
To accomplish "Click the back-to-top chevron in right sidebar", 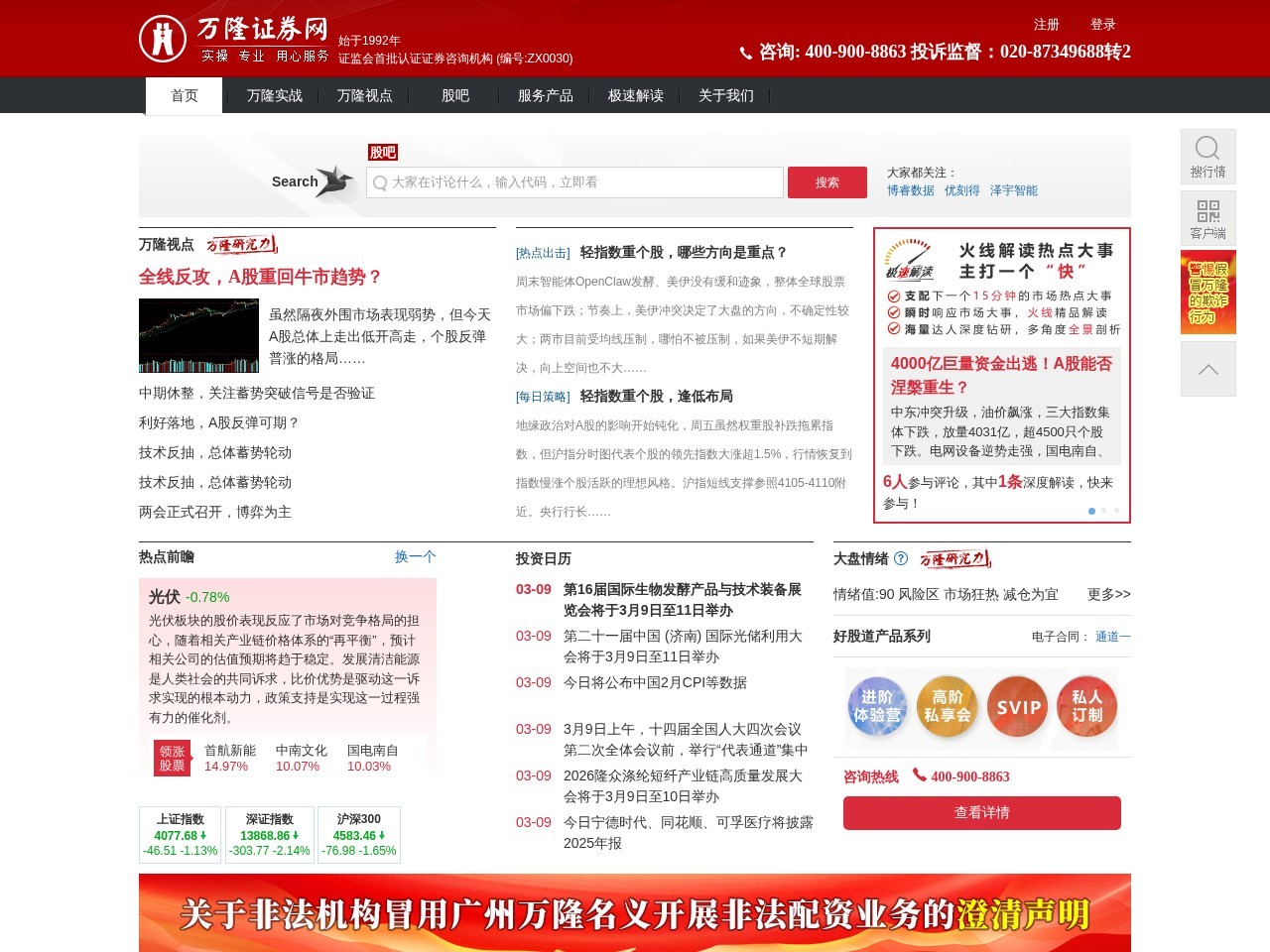I will [1207, 368].
